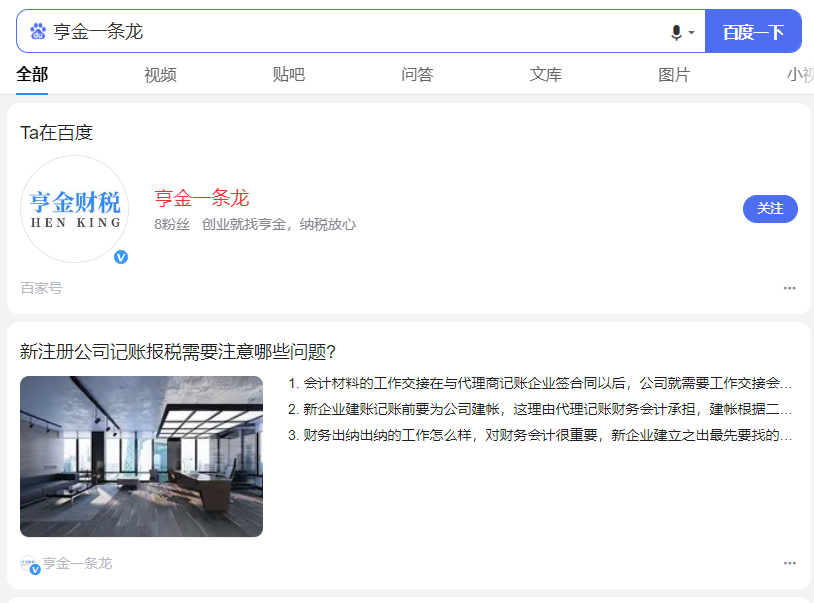Screen dimensions: 814x603
Task: Click slogan text 创业就找亨金，纳税放心
Action: click(x=279, y=225)
